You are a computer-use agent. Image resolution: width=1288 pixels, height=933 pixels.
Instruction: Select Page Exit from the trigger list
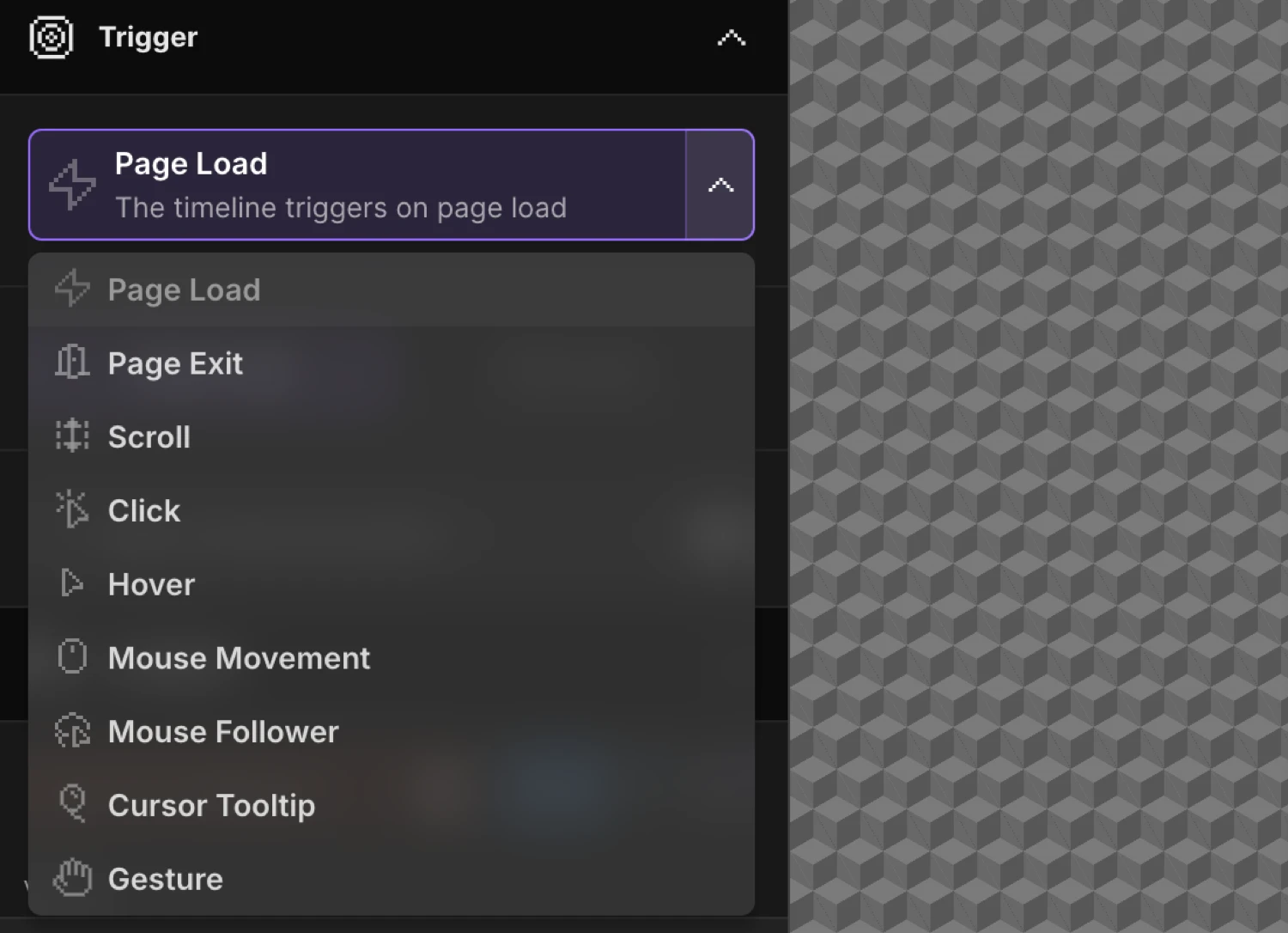175,363
